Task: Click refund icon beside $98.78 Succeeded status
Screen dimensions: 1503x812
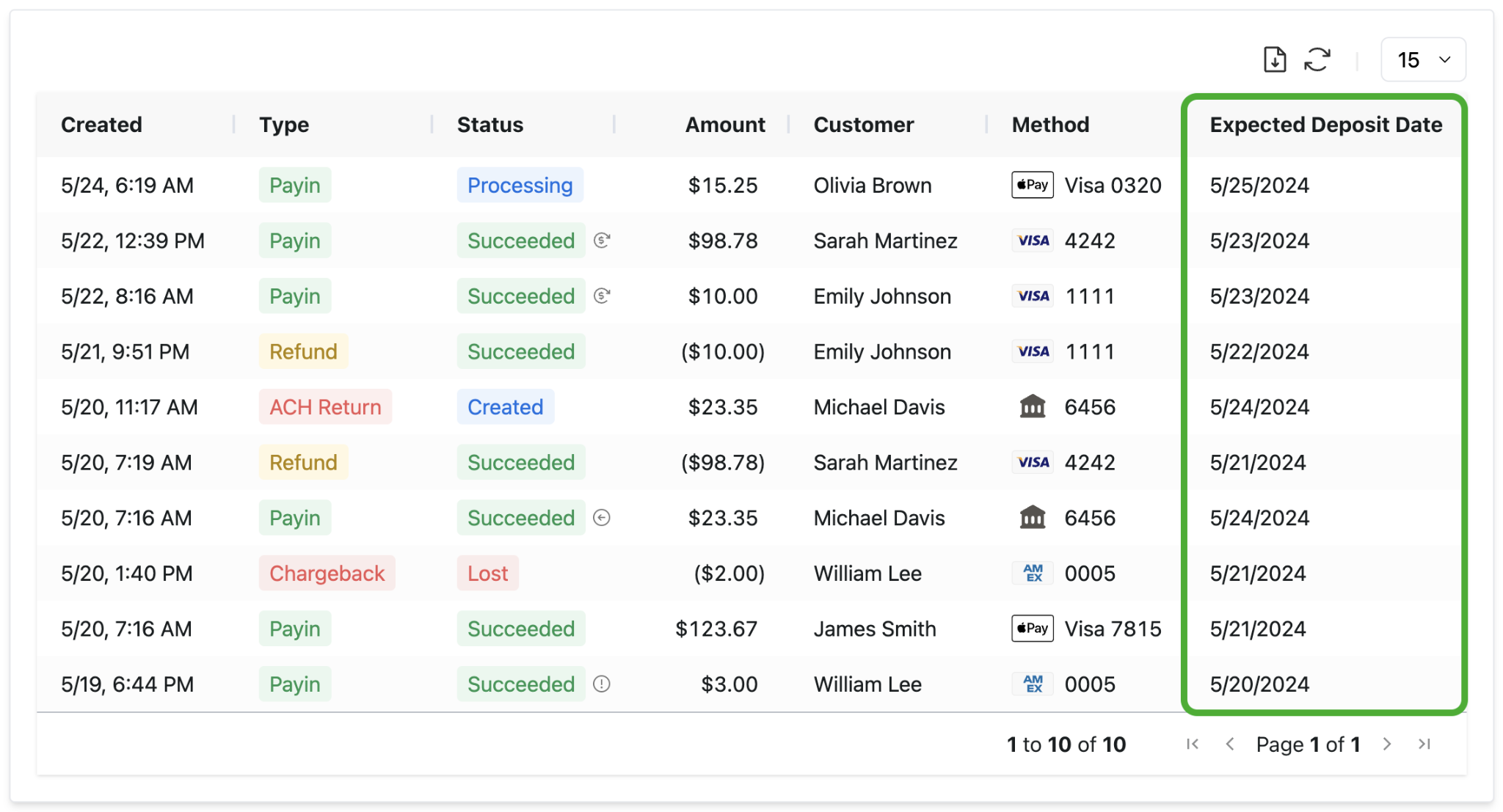Action: 602,240
